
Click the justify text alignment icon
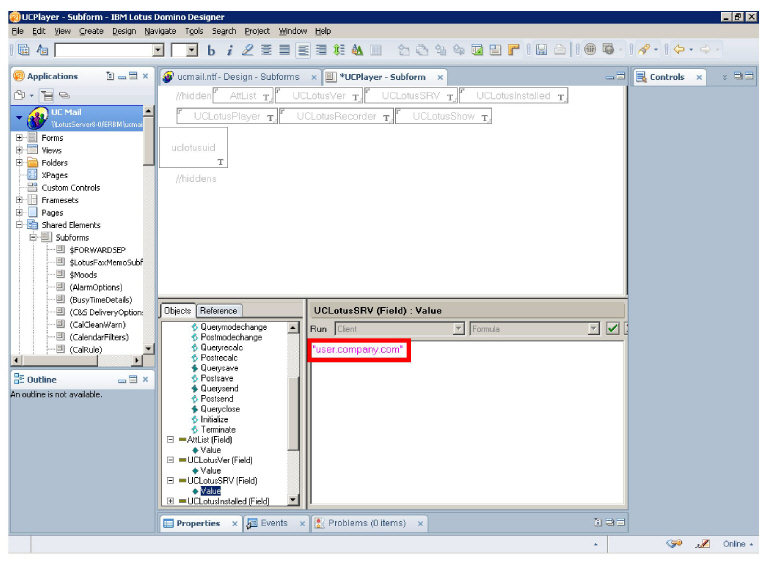click(x=285, y=50)
